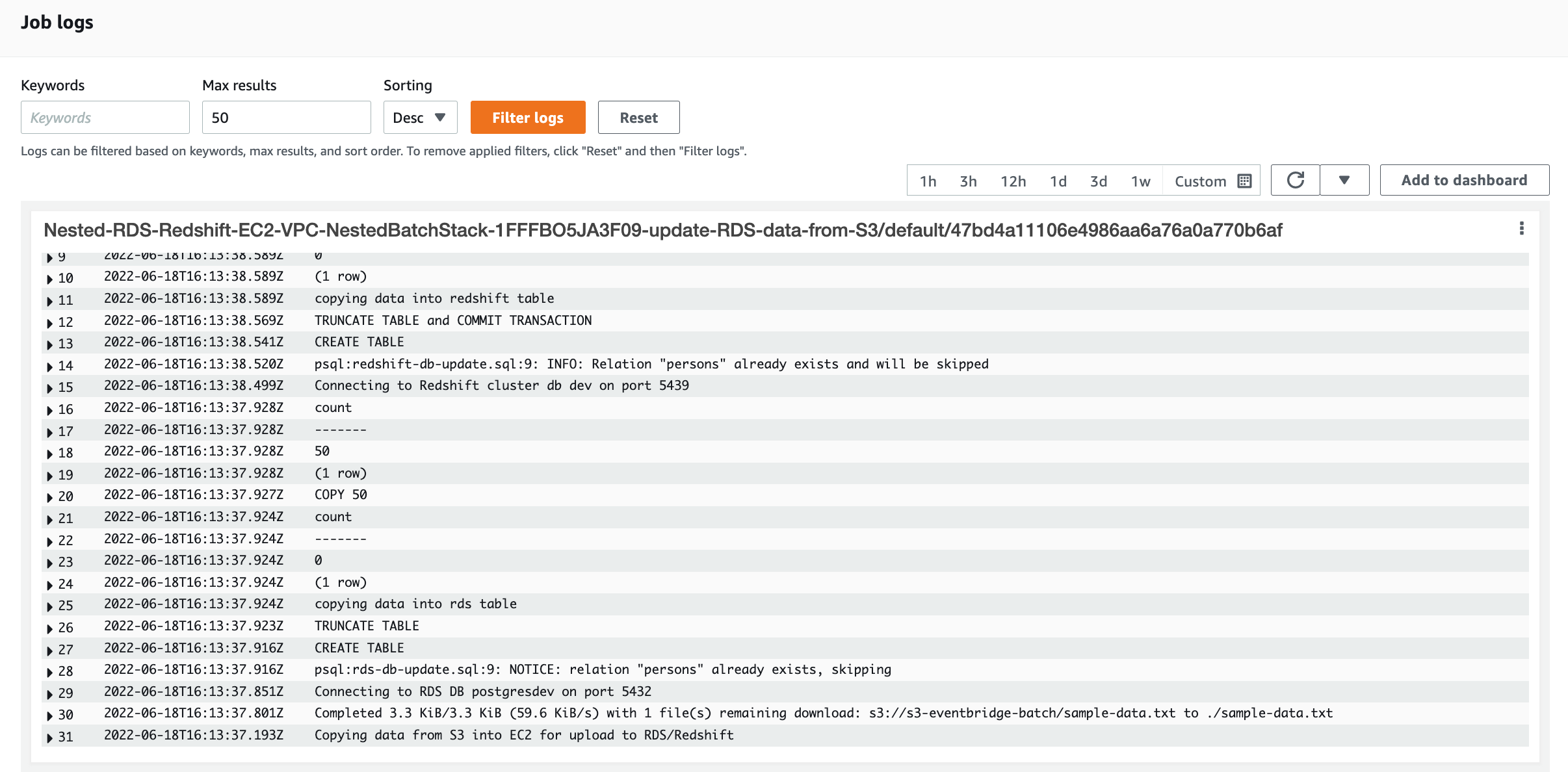Expand log row 27 CREATE TABLE
1568x772 pixels.
pyautogui.click(x=50, y=650)
